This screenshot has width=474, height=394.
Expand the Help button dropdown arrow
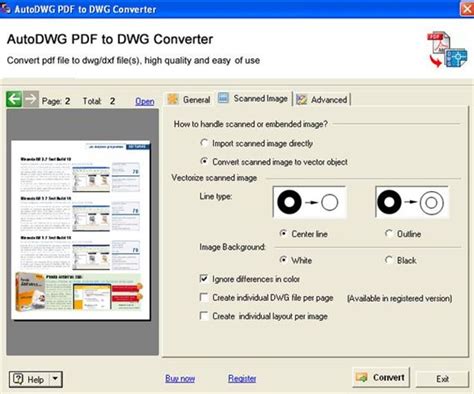pos(55,379)
